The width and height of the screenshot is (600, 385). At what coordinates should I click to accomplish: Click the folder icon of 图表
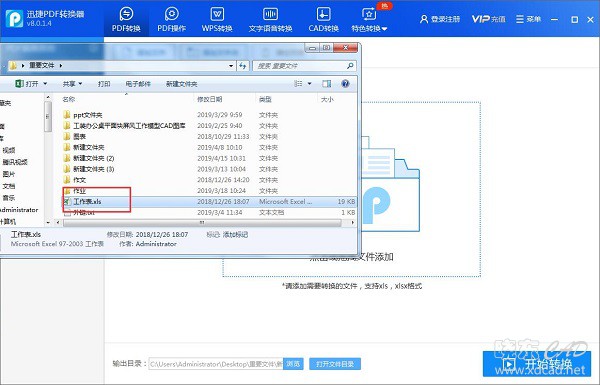(67, 136)
